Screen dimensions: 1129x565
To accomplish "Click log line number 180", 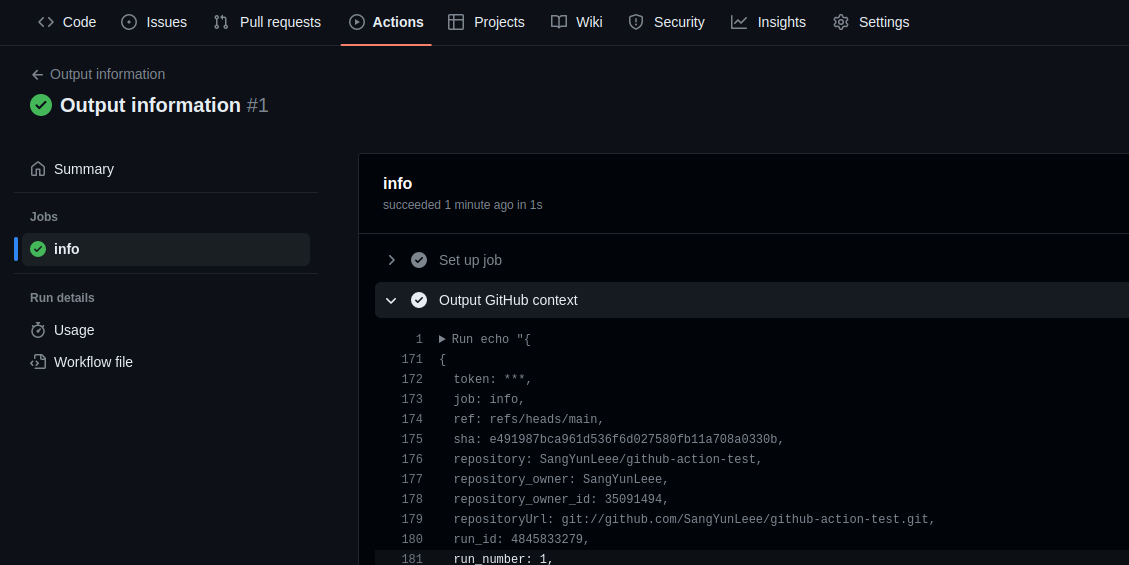I will pyautogui.click(x=412, y=539).
